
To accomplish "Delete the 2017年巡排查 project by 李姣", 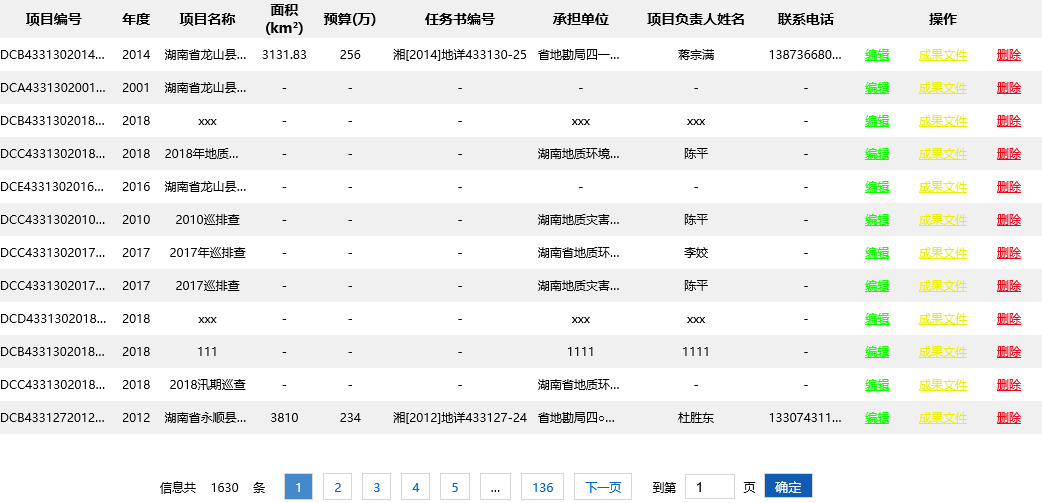I will click(1008, 253).
